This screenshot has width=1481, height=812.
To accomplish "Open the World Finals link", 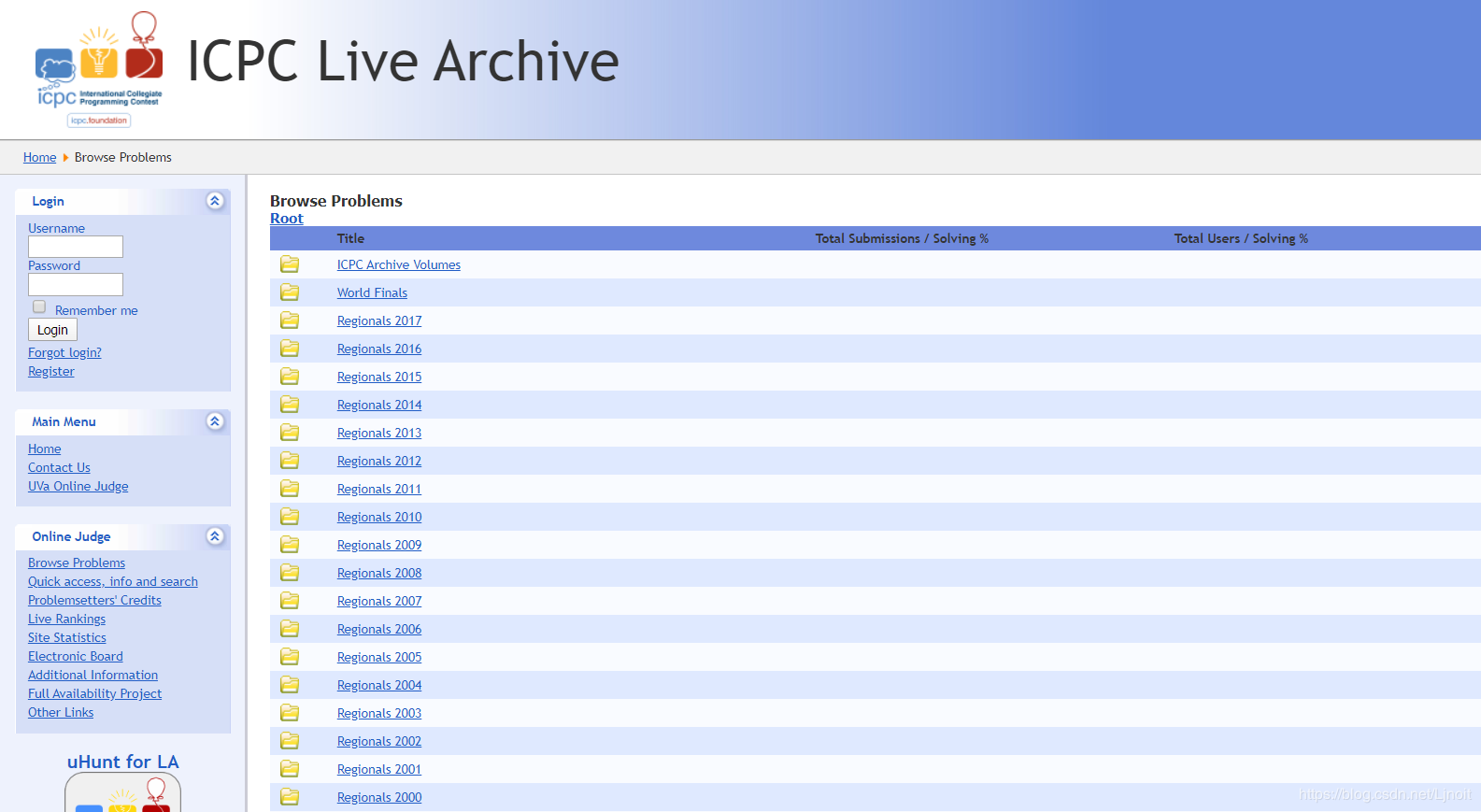I will pos(372,292).
